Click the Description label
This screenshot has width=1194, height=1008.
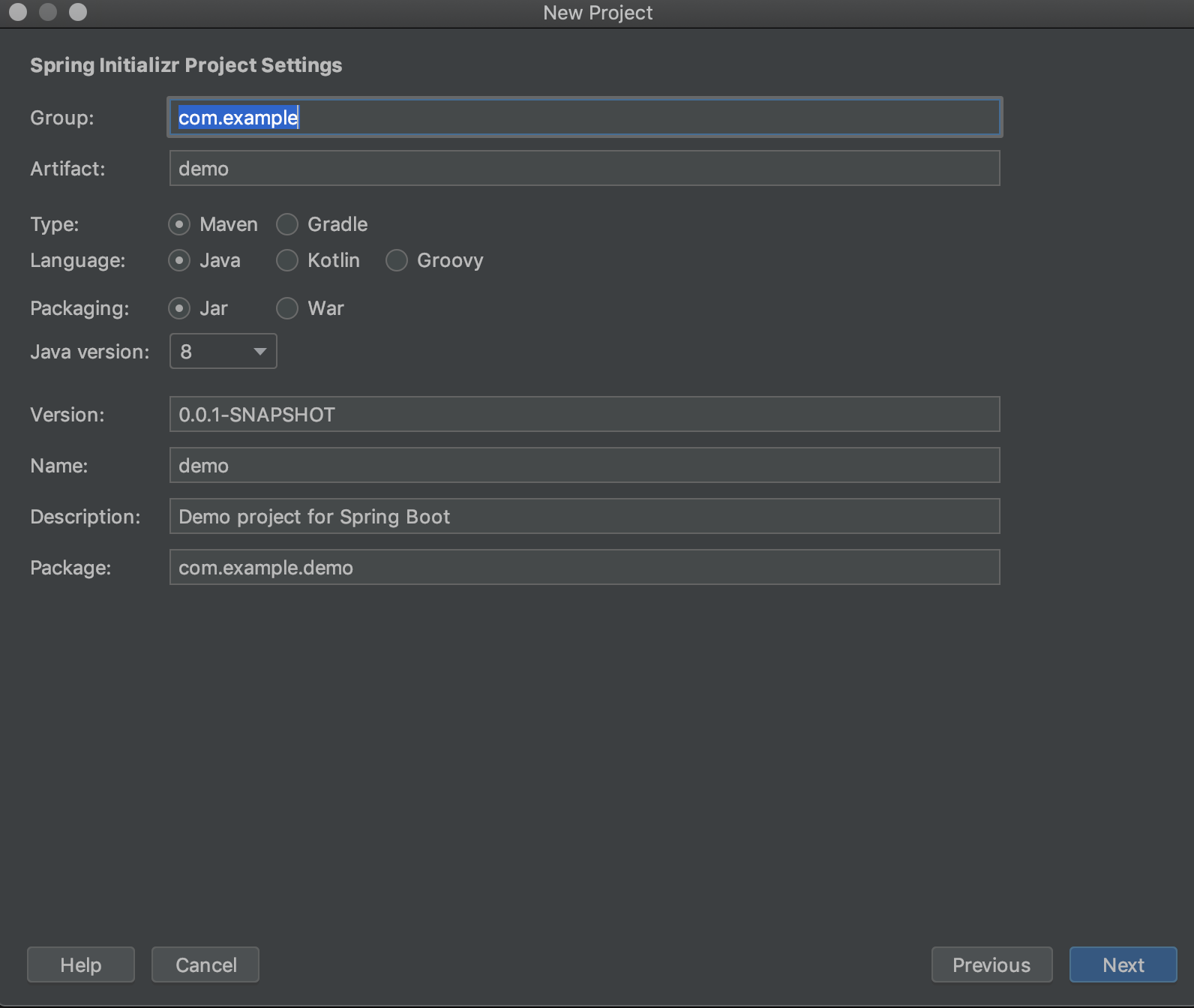pyautogui.click(x=85, y=517)
